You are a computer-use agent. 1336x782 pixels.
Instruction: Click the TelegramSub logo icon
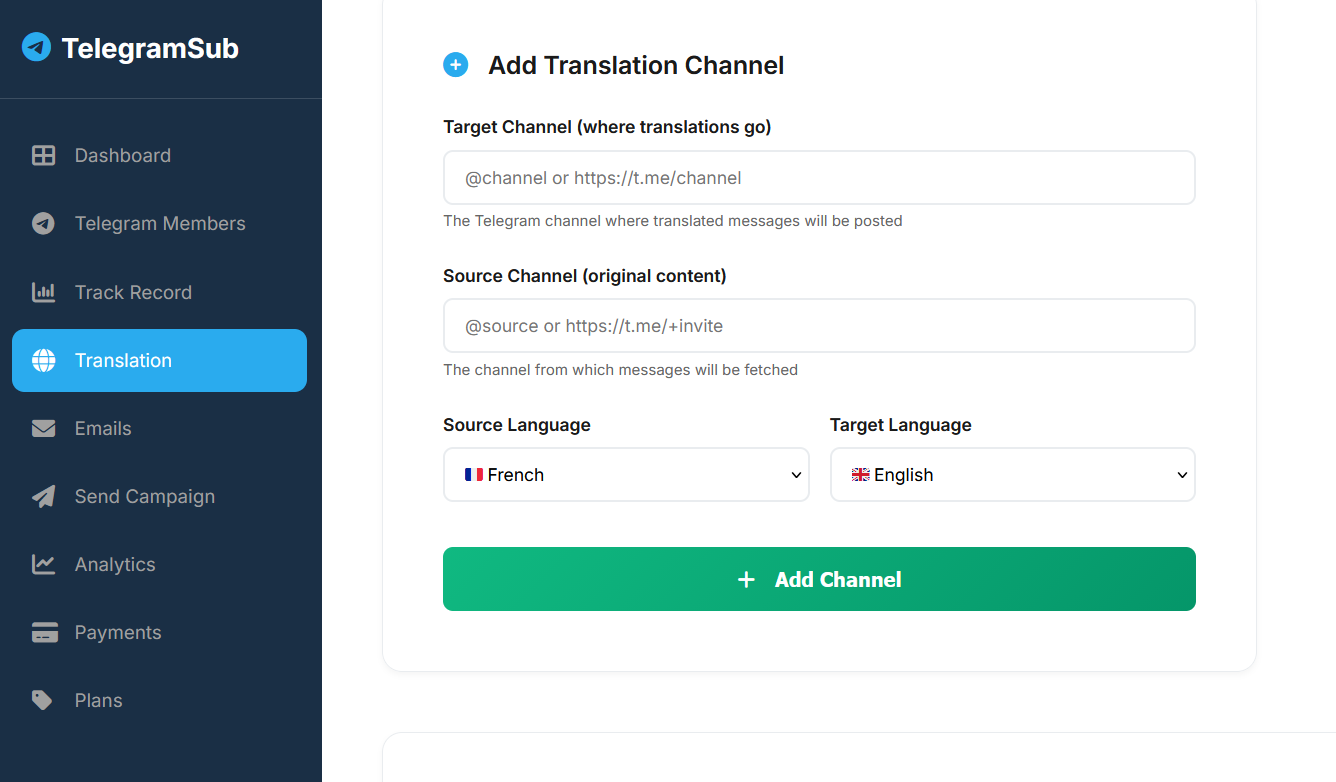coord(36,47)
